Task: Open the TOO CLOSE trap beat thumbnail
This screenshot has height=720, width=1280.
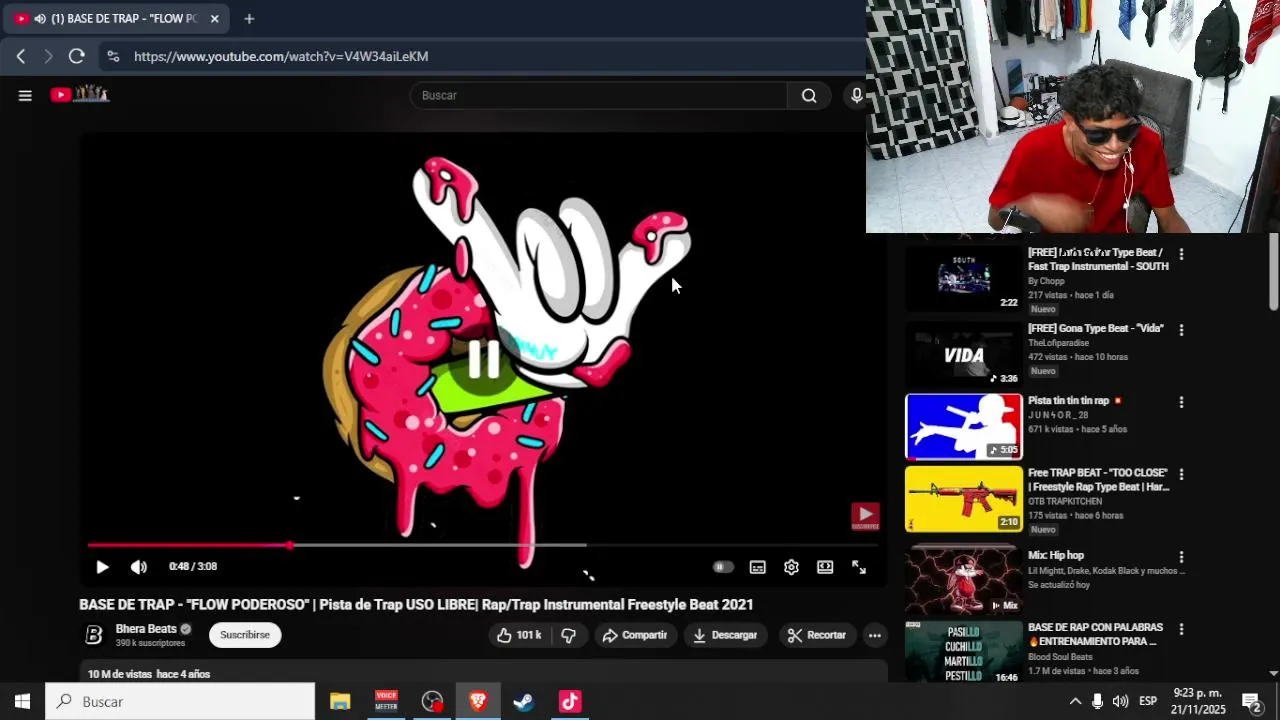Action: coord(964,499)
